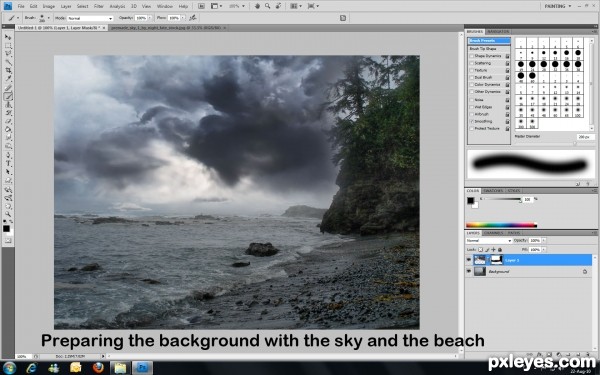Launch Bridge from the application bar
This screenshot has width=600, height=375.
pos(201,6)
